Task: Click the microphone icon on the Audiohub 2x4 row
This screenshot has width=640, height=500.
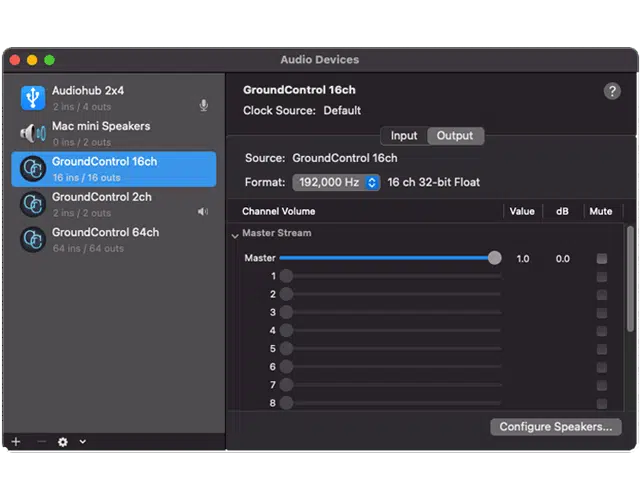Action: point(204,105)
